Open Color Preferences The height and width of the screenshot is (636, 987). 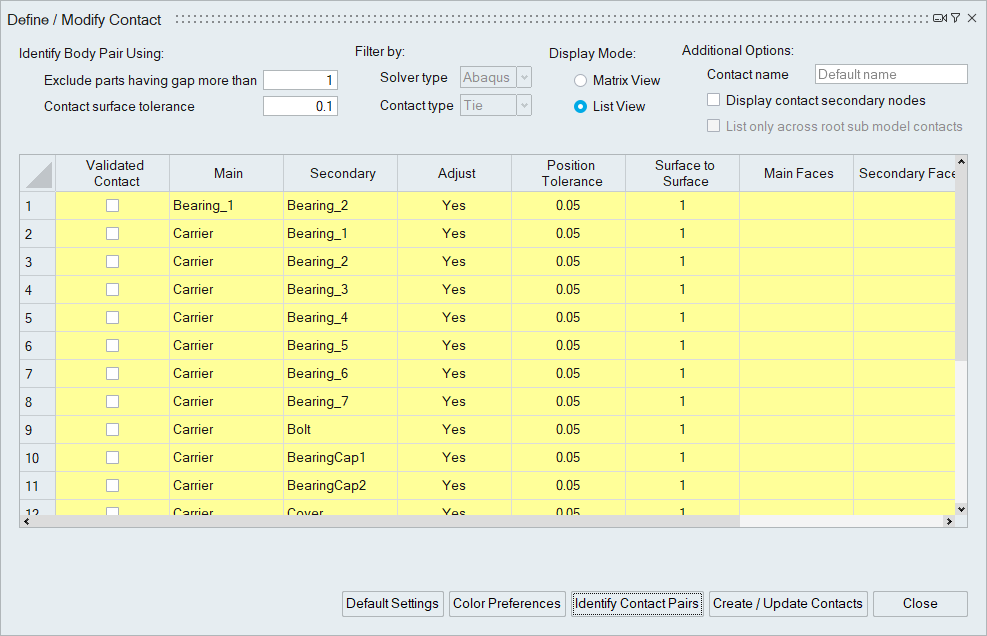[507, 604]
